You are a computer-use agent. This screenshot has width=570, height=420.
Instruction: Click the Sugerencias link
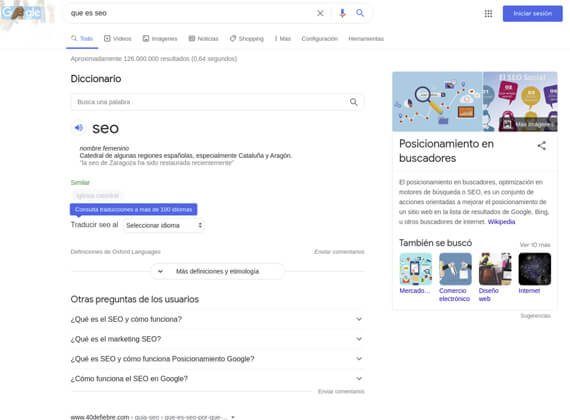click(x=535, y=316)
